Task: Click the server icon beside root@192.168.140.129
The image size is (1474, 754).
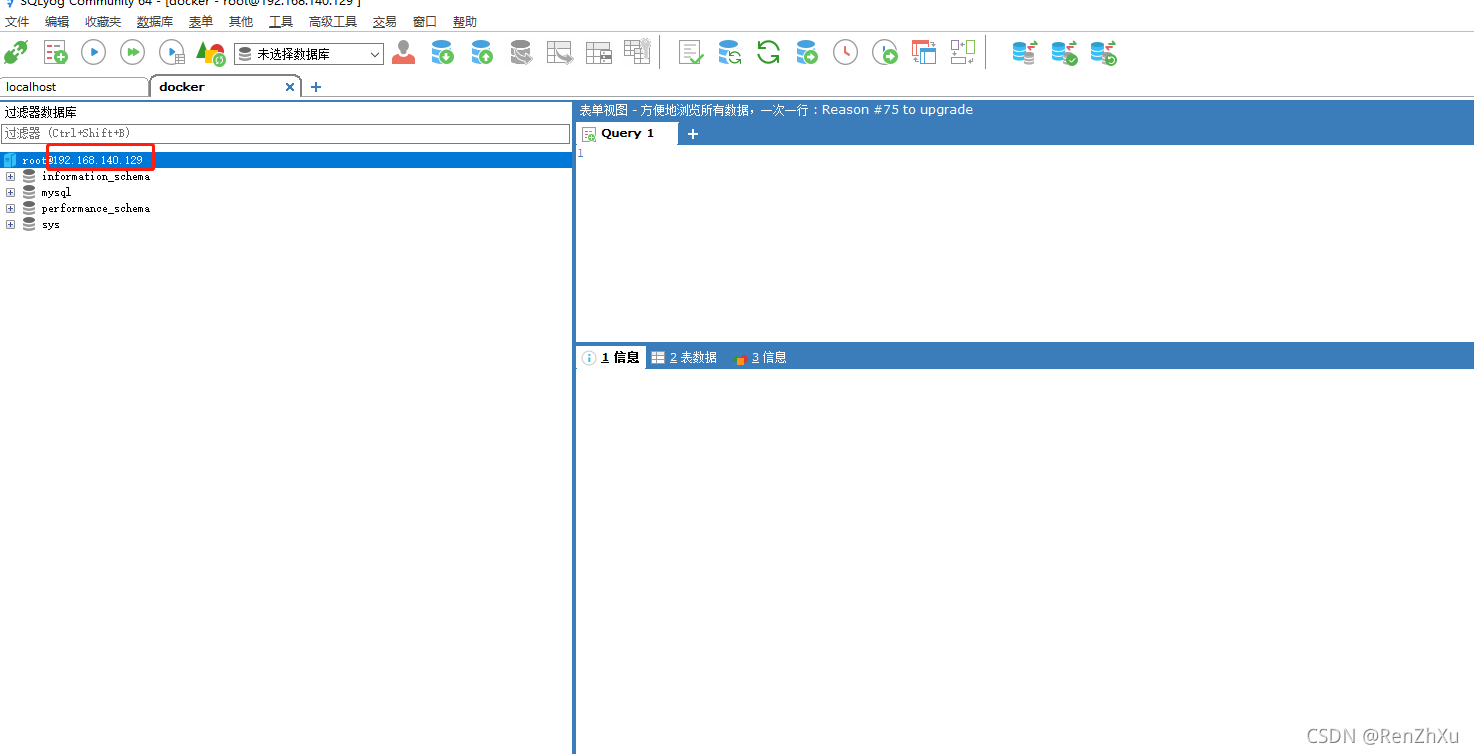Action: [x=10, y=160]
